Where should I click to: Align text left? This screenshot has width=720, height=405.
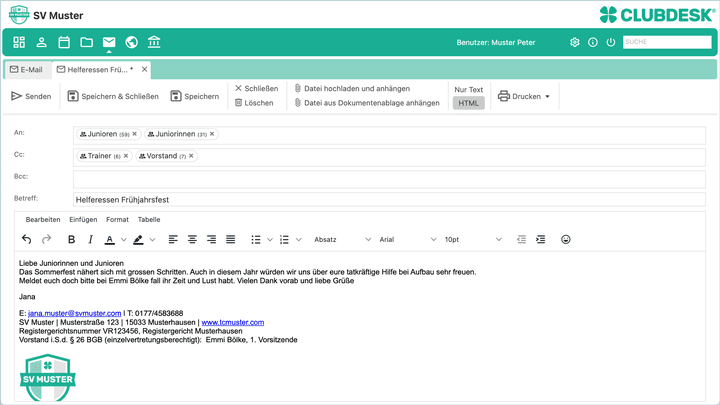(x=173, y=239)
